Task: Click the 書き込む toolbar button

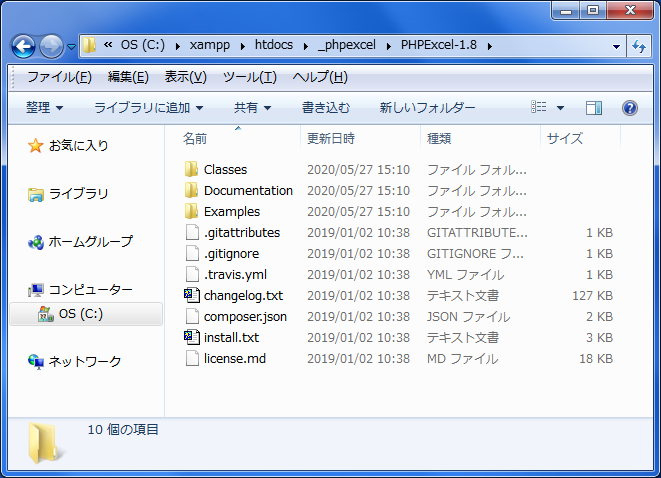Action: tap(326, 108)
